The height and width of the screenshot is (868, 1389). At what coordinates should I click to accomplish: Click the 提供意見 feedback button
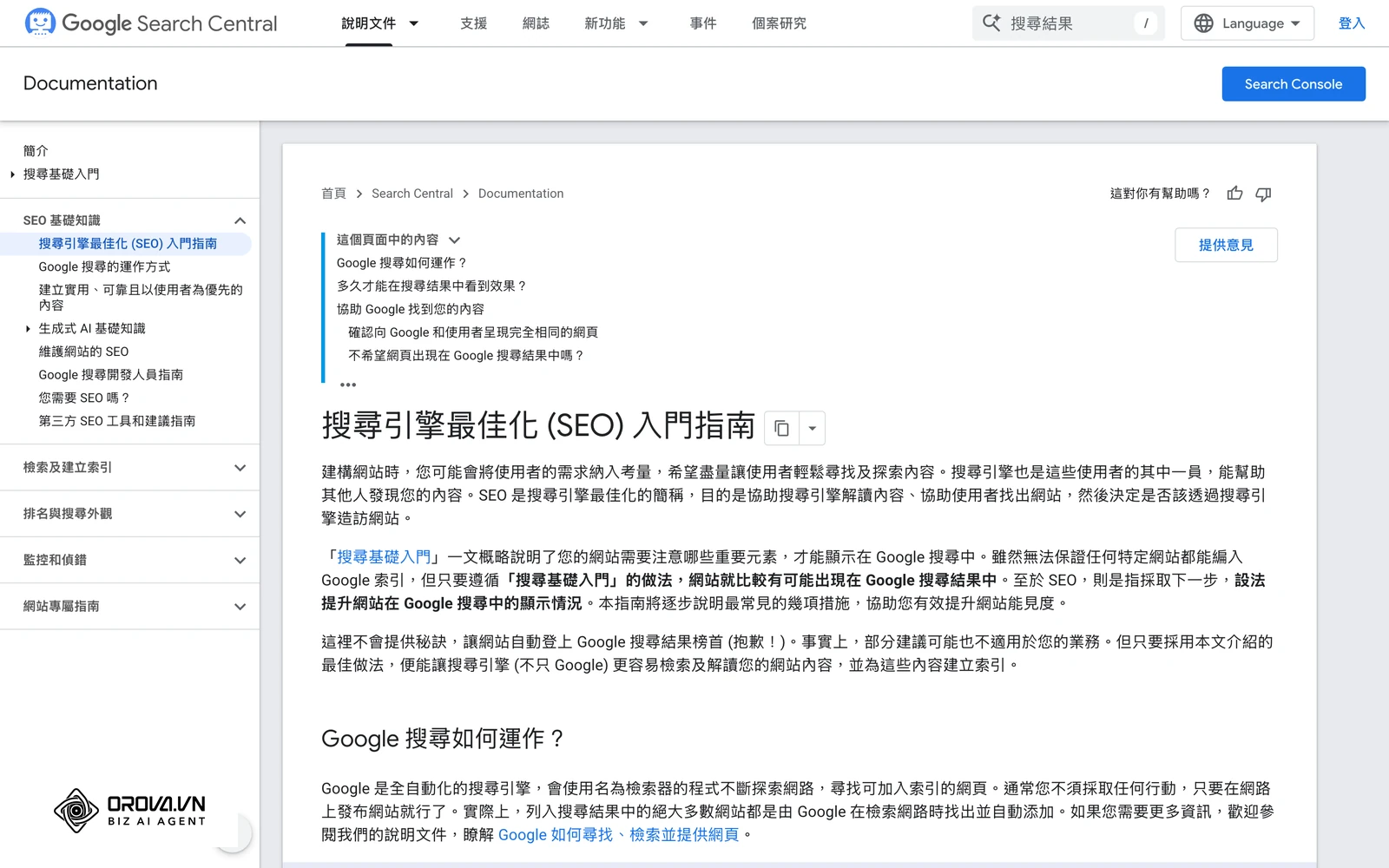coord(1226,245)
